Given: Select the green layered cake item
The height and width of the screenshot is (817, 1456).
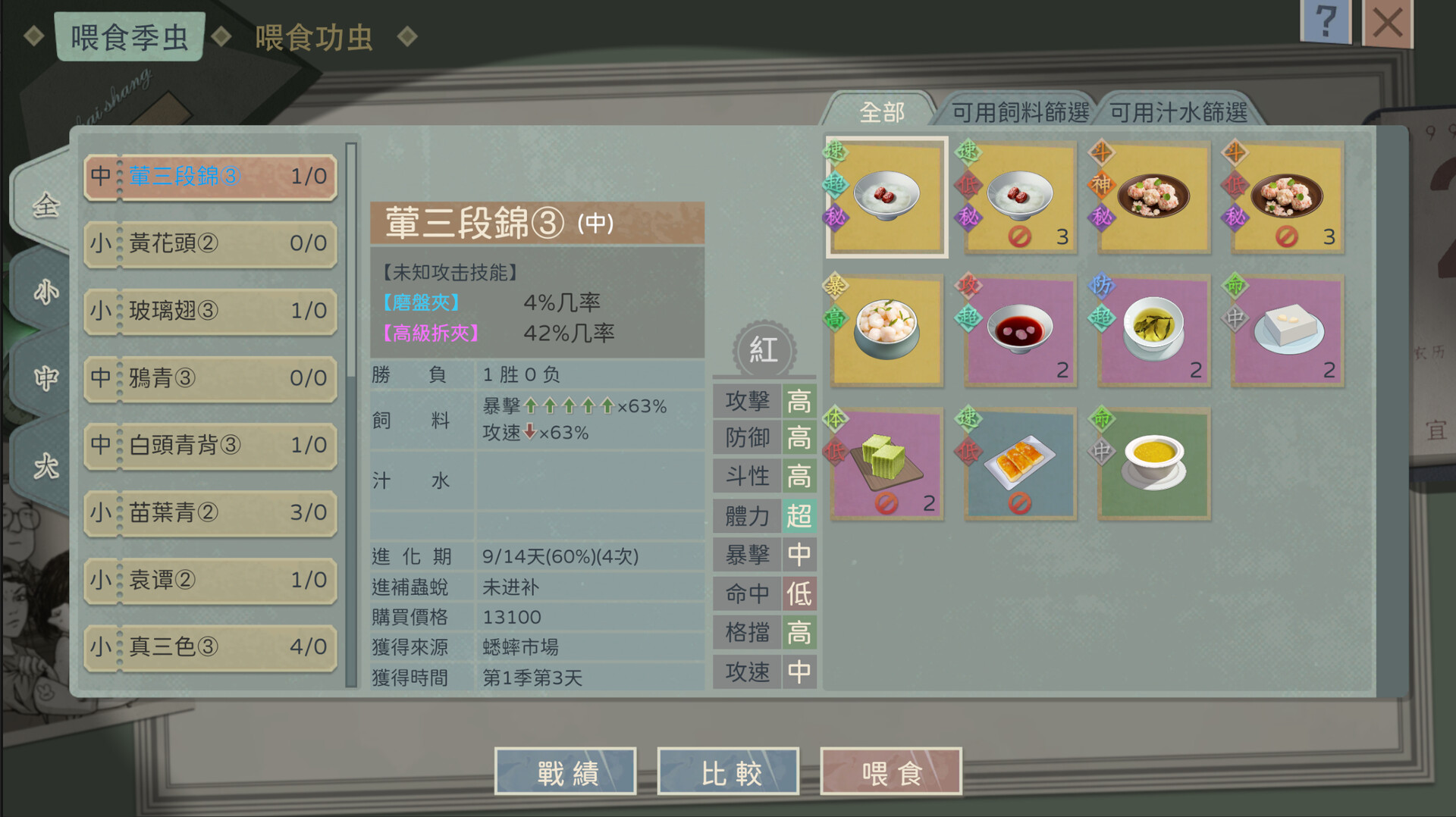Looking at the screenshot, I should (886, 464).
